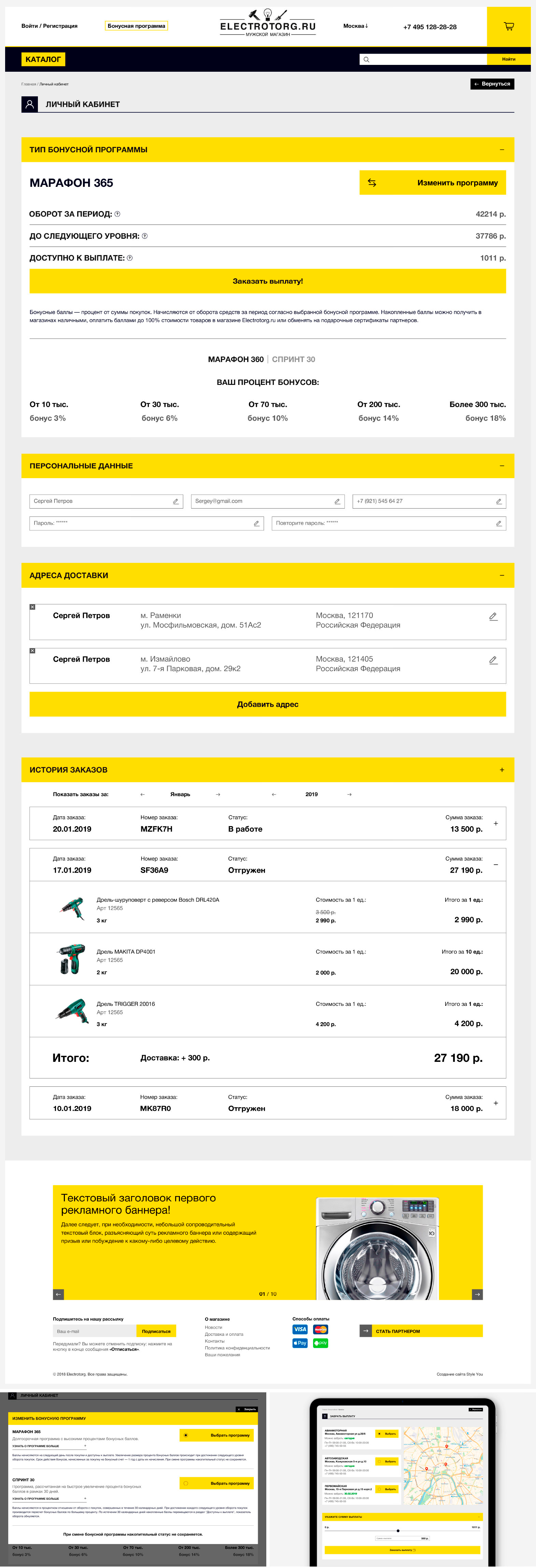This screenshot has width=536, height=1568.
Task: Edit the м. Измайлово delivery address
Action: coord(493,660)
